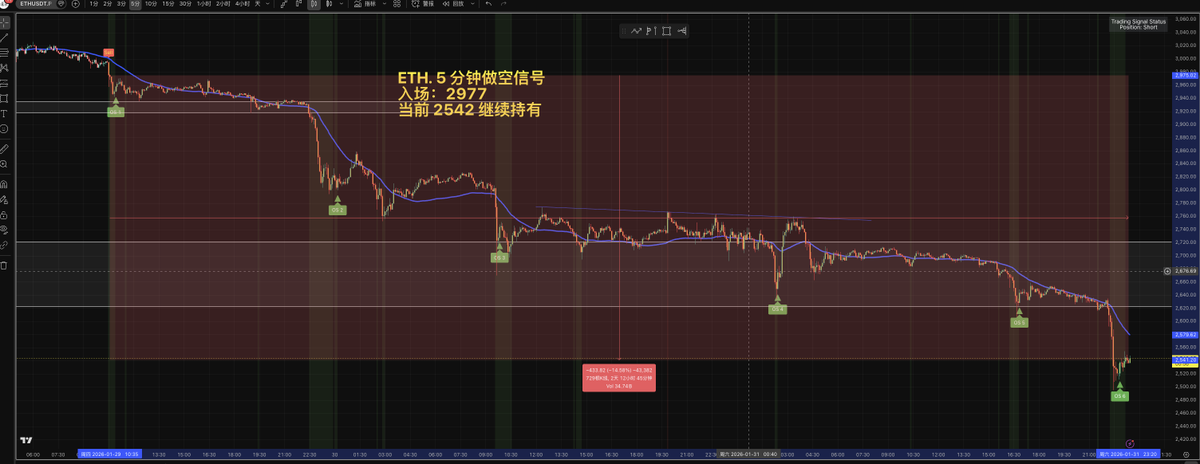Image resolution: width=1200 pixels, height=464 pixels.
Task: Switch to the 1小时 interval
Action: pos(204,4)
